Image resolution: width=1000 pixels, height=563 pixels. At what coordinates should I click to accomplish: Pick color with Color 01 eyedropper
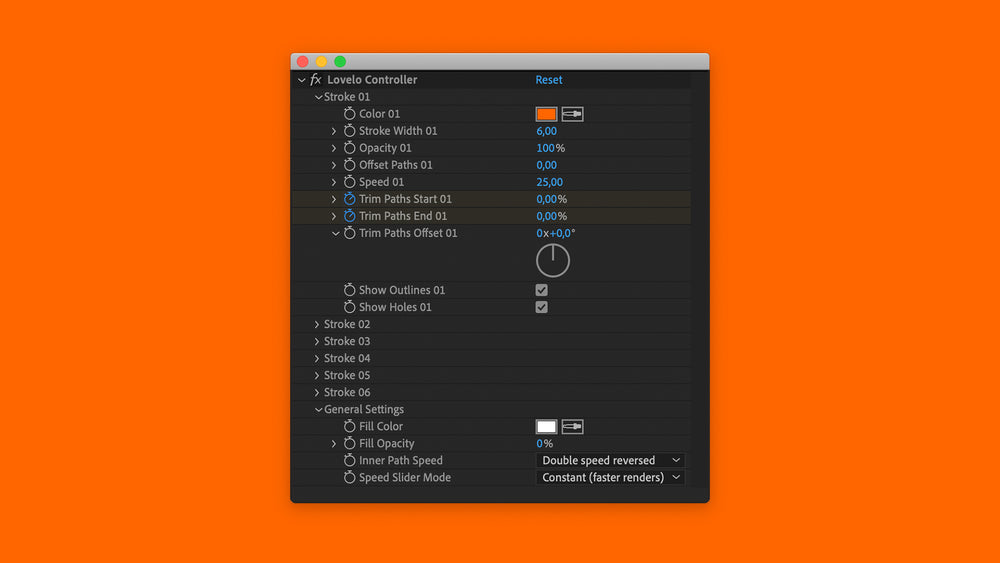[572, 114]
